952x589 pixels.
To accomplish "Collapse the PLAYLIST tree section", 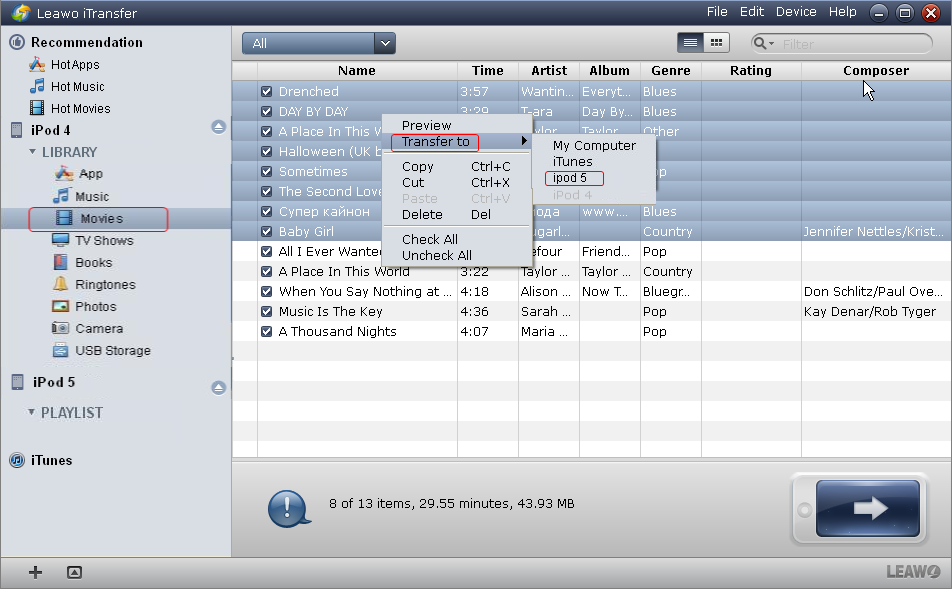I will [31, 412].
